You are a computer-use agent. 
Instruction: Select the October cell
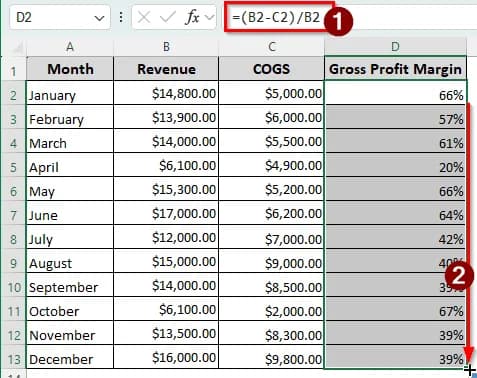(x=70, y=309)
